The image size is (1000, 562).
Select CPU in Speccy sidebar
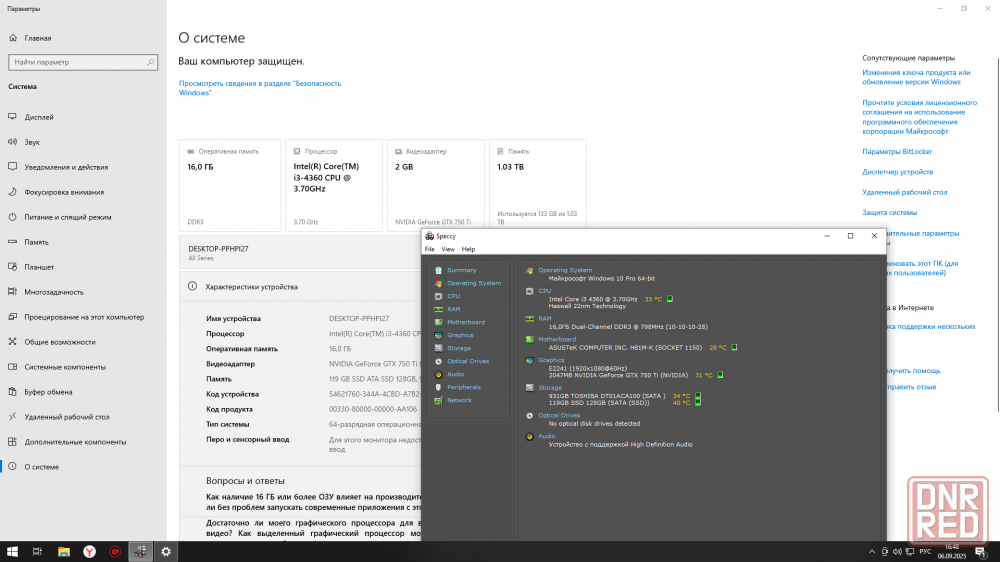pyautogui.click(x=453, y=296)
